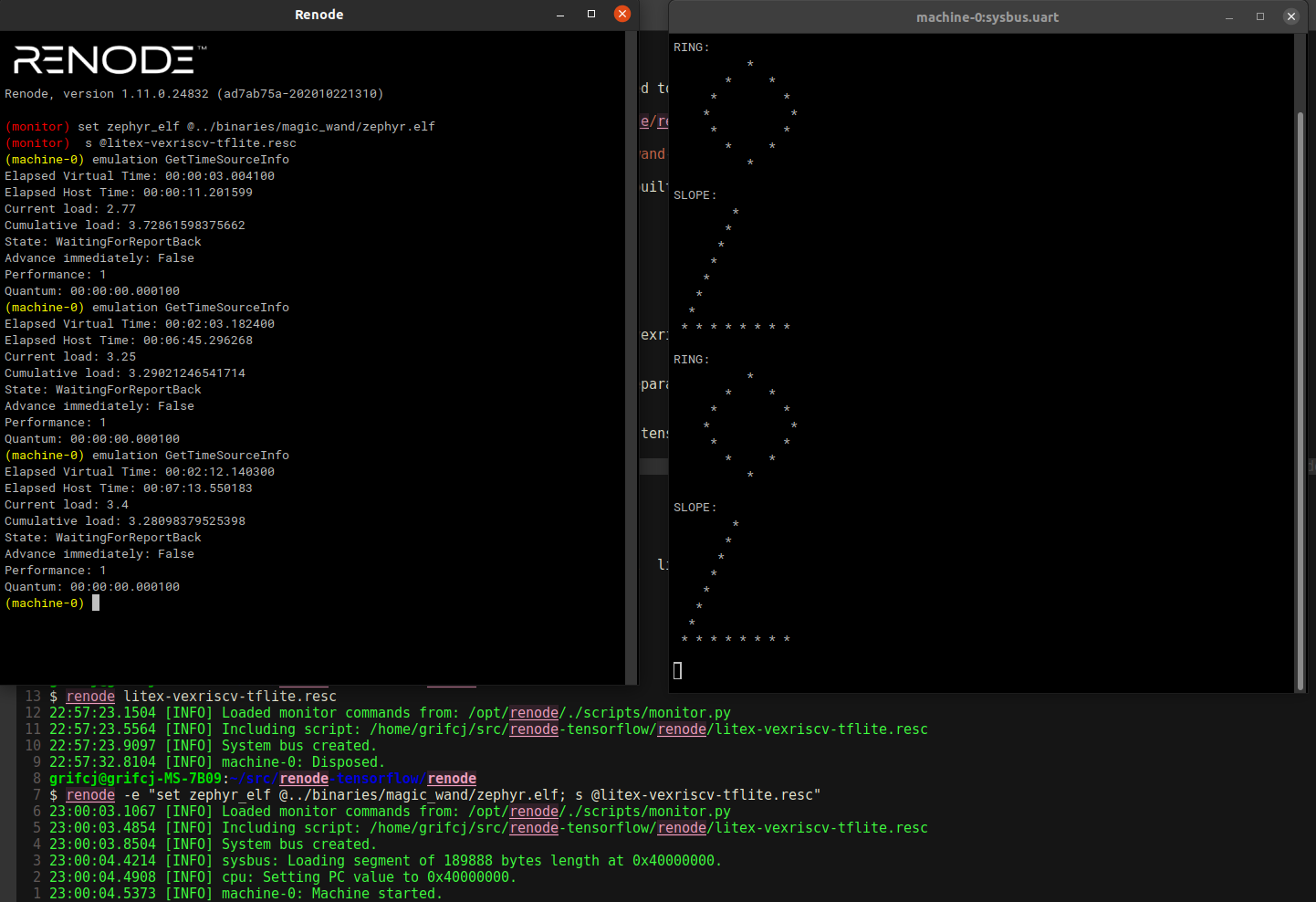Click the "$ renode -e" command on line 7
This screenshot has height=902, width=1316.
click(x=434, y=795)
